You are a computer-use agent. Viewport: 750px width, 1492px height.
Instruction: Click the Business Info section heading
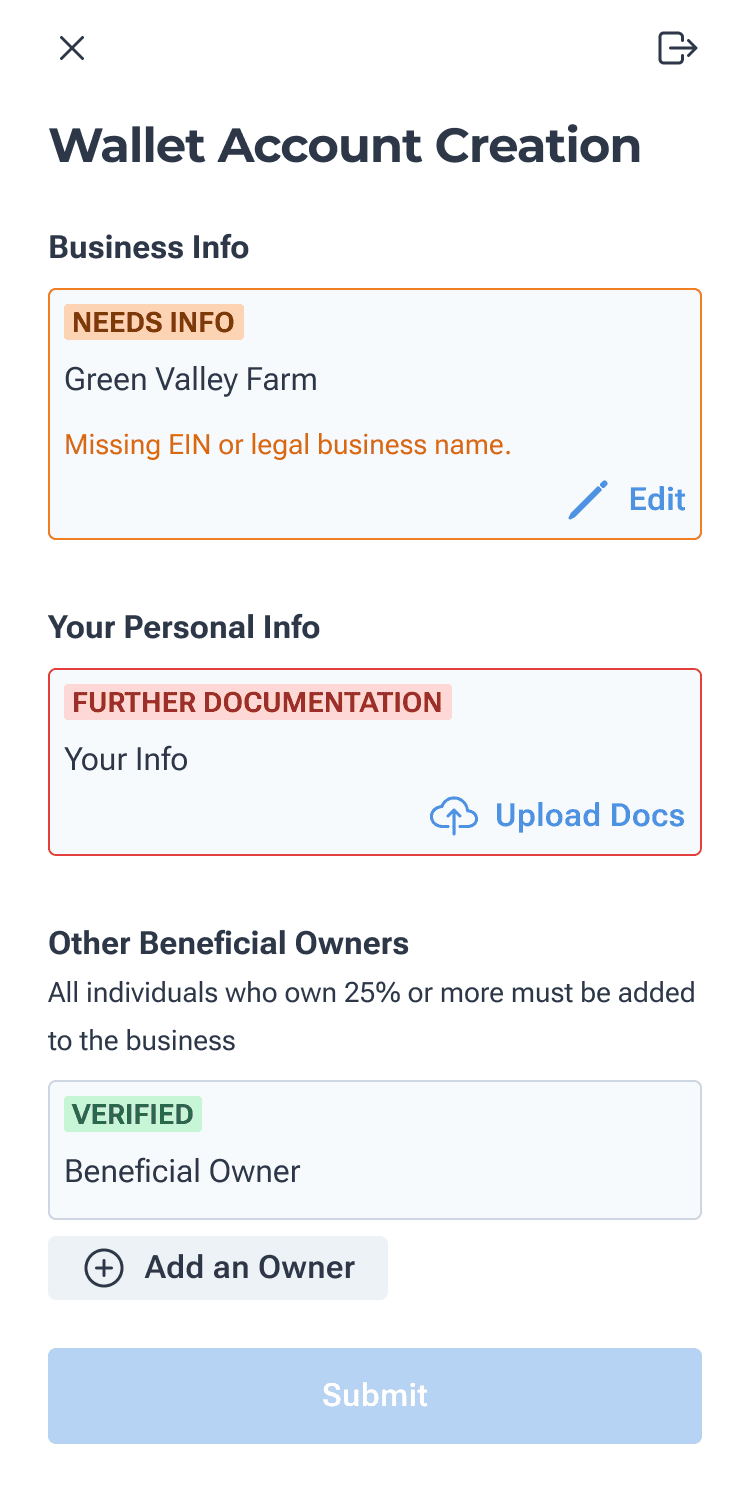tap(149, 247)
